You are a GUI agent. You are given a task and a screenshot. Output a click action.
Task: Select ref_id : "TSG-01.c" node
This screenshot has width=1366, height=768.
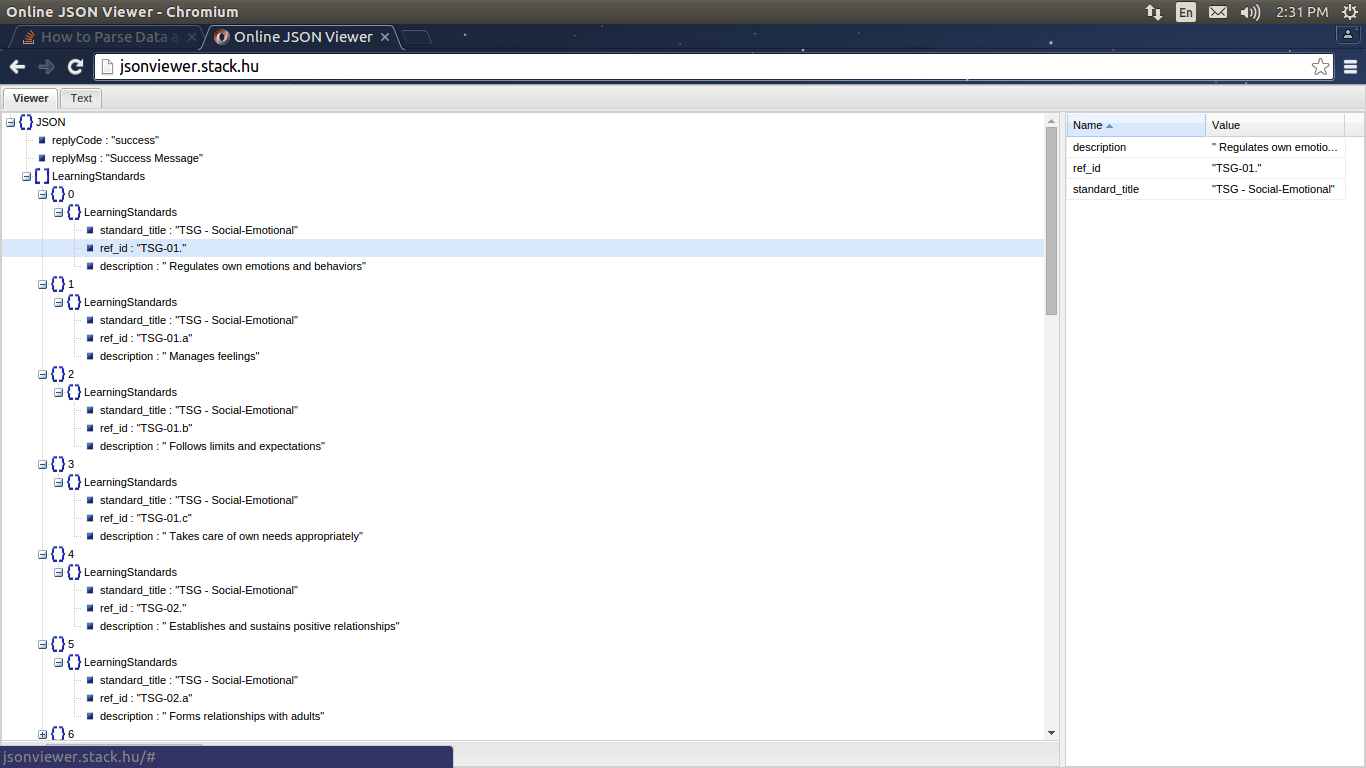pos(146,518)
